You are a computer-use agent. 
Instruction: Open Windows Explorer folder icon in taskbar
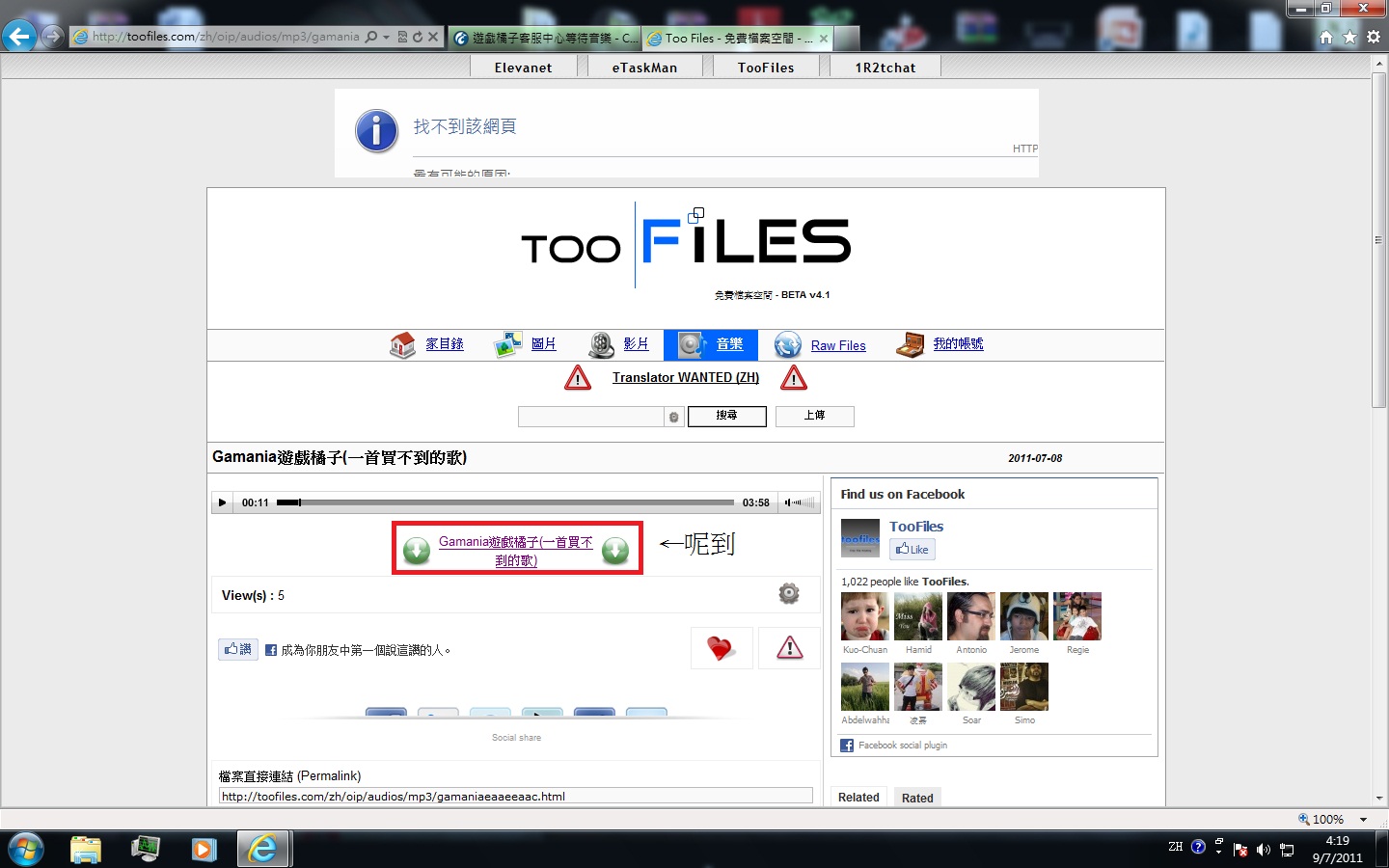click(x=86, y=849)
